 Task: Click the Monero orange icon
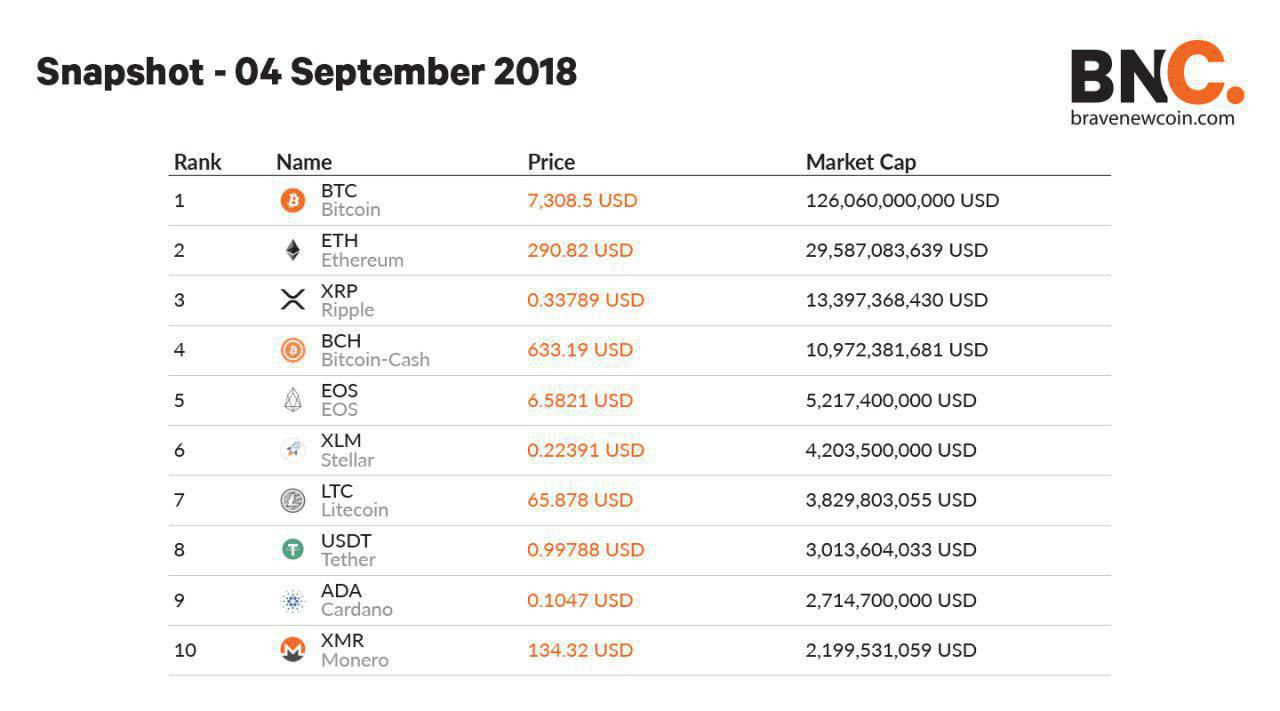click(x=292, y=650)
